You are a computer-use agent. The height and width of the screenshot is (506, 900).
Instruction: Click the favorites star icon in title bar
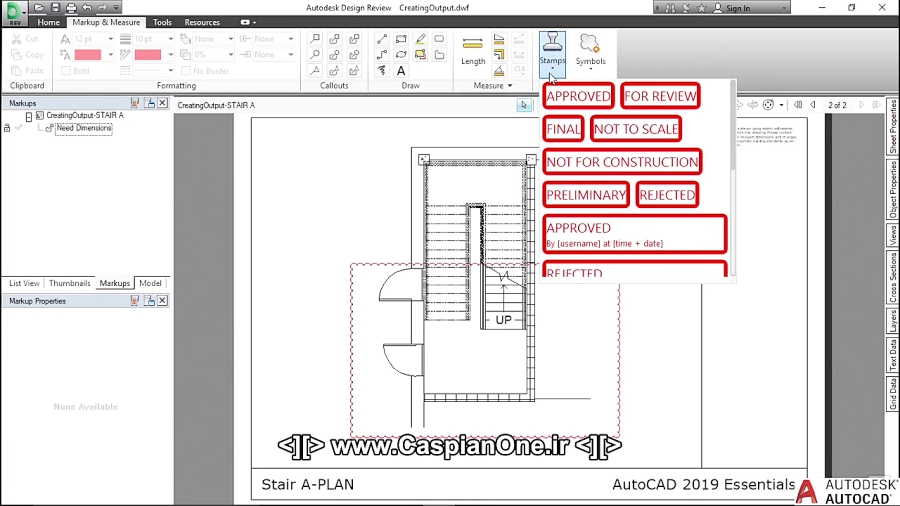coord(701,8)
